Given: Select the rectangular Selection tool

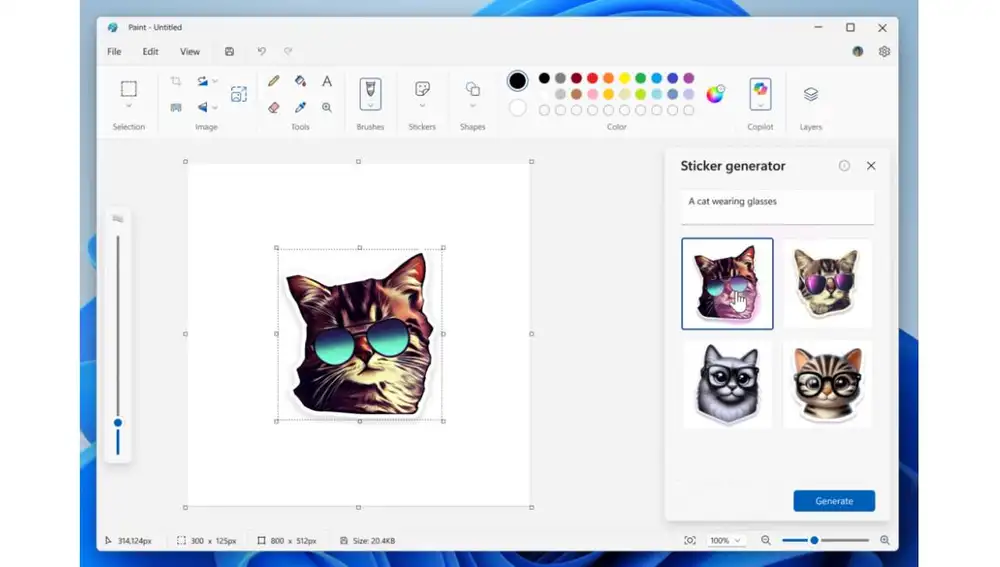Looking at the screenshot, I should click(129, 89).
